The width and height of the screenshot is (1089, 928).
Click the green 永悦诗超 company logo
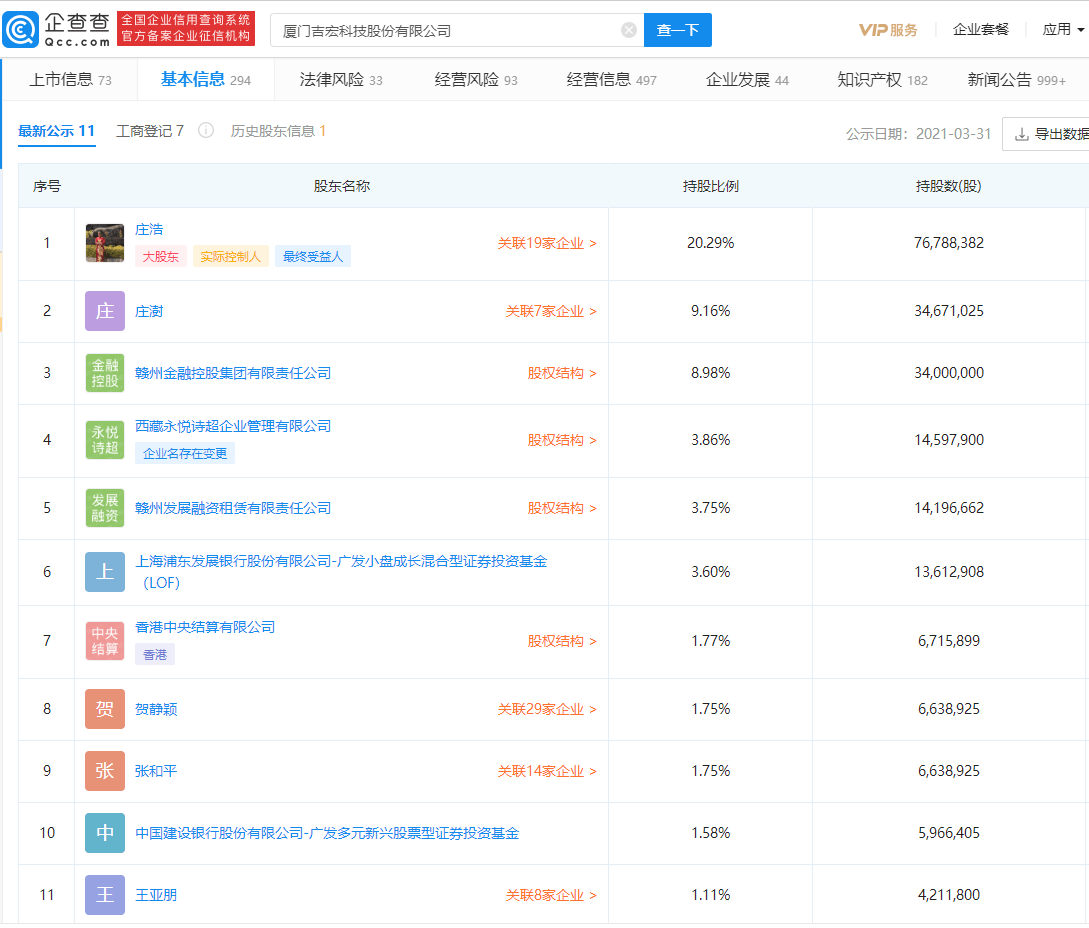tap(105, 440)
